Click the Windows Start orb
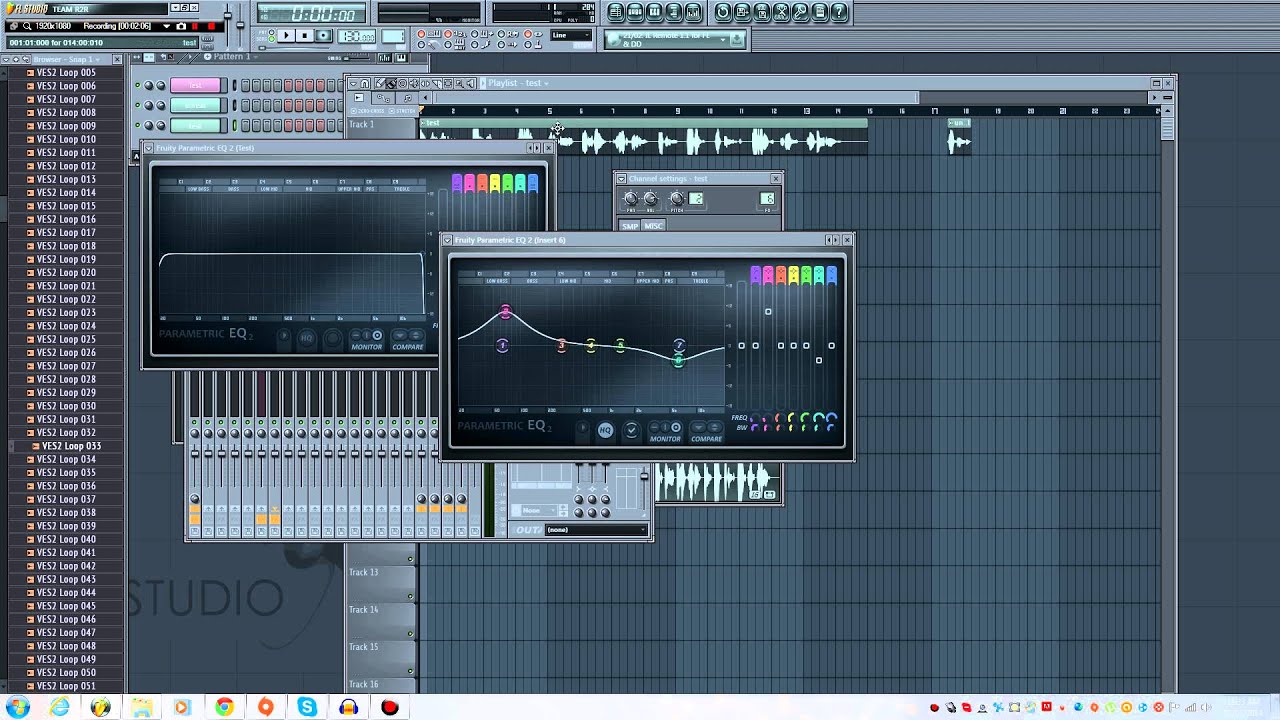Screen dimensions: 1280x720 click(x=17, y=707)
